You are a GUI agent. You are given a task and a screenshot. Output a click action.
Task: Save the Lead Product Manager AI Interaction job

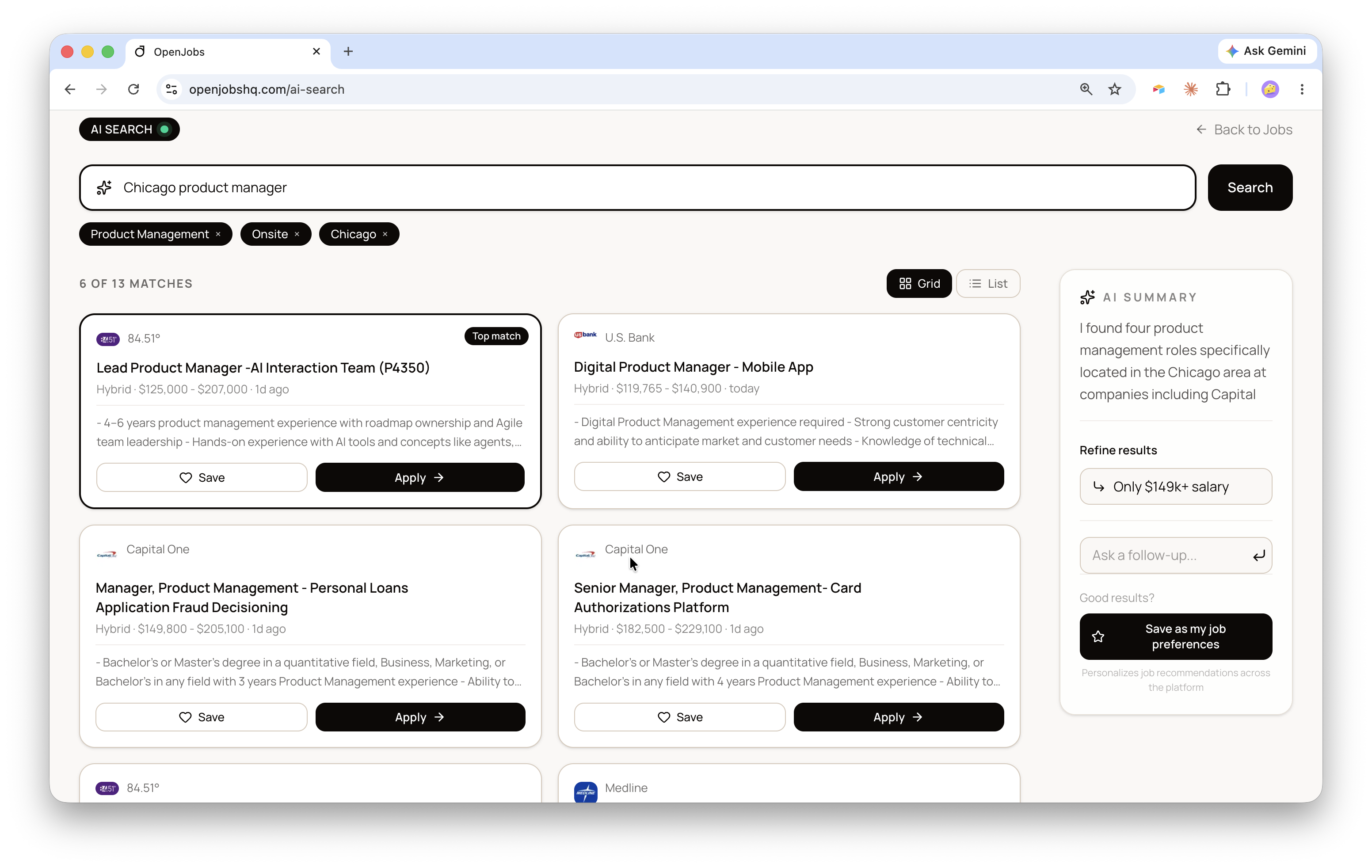point(202,477)
